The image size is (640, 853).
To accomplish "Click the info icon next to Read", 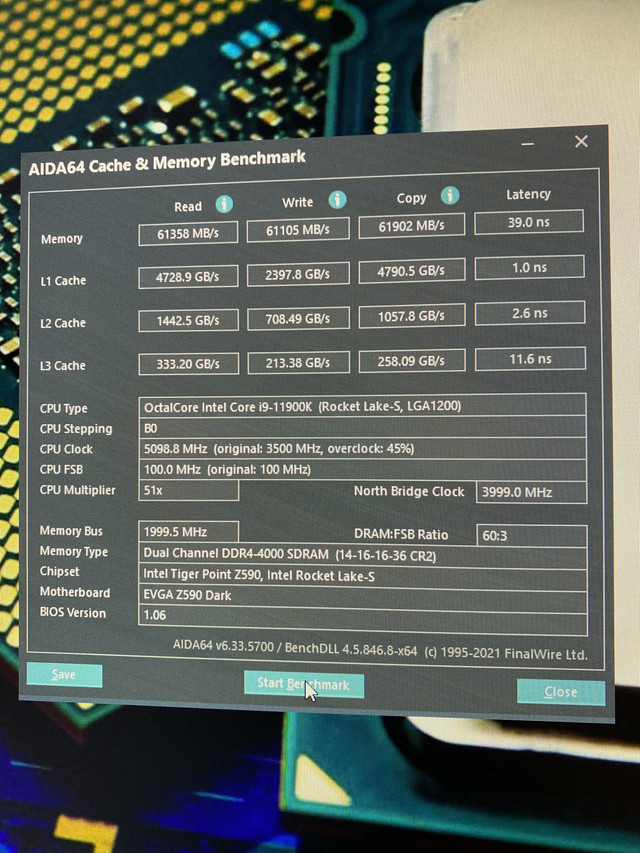I will coord(224,205).
